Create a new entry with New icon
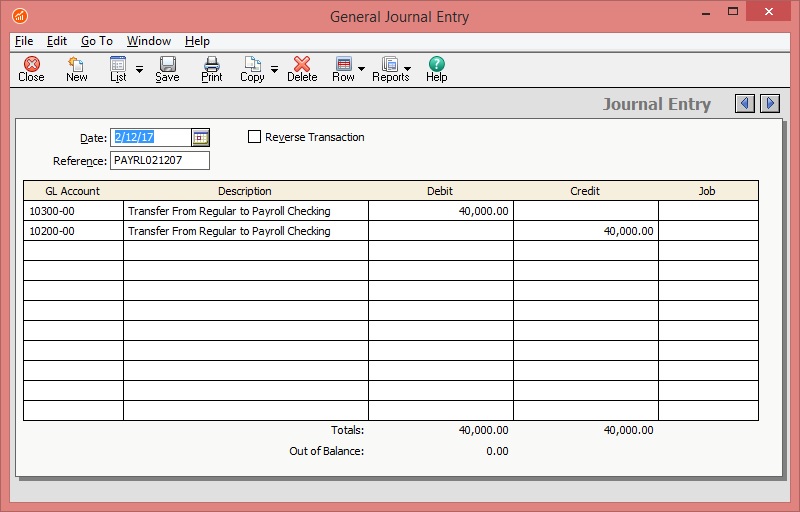This screenshot has width=800, height=512. click(x=76, y=69)
